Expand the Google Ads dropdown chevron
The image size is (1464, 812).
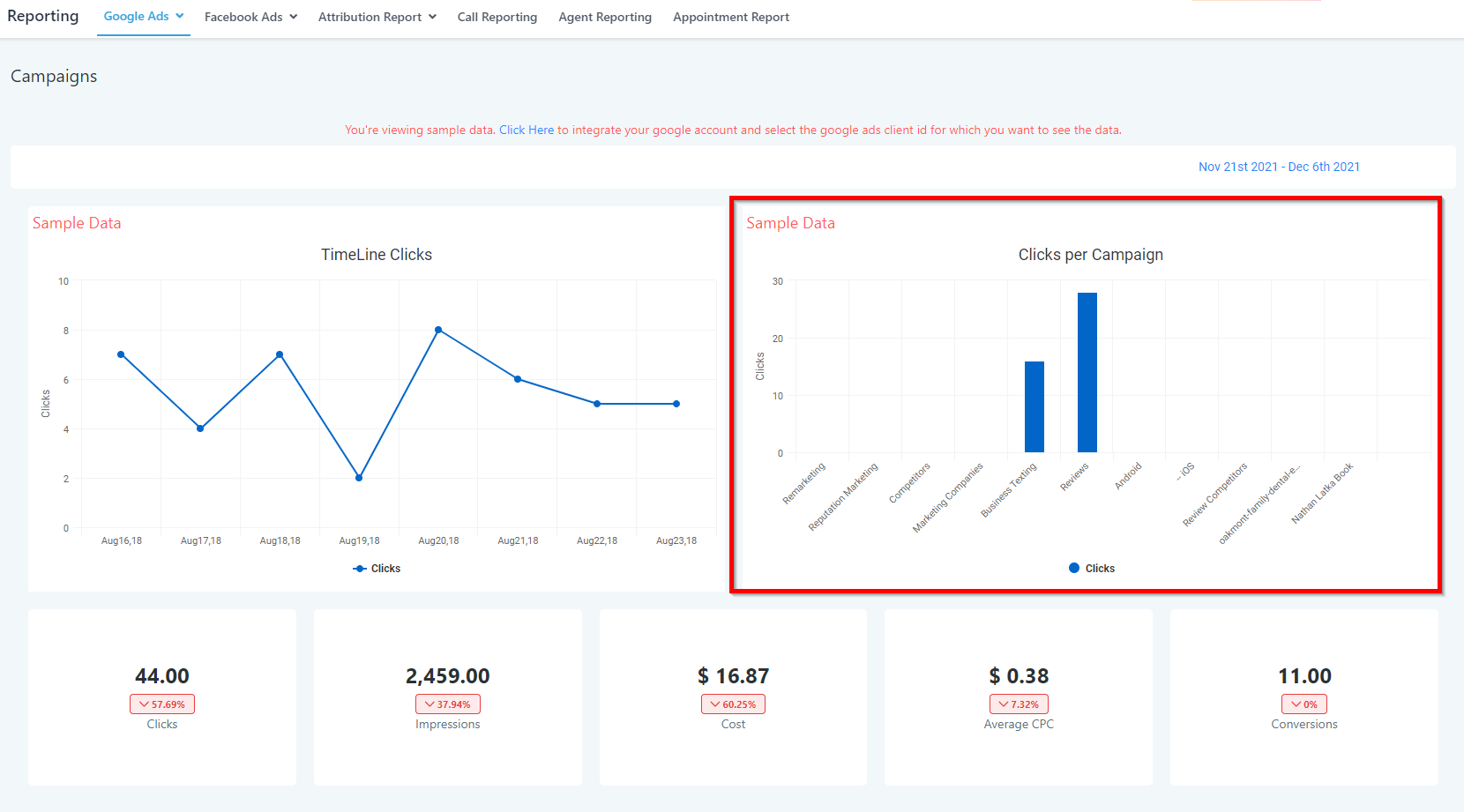[180, 16]
